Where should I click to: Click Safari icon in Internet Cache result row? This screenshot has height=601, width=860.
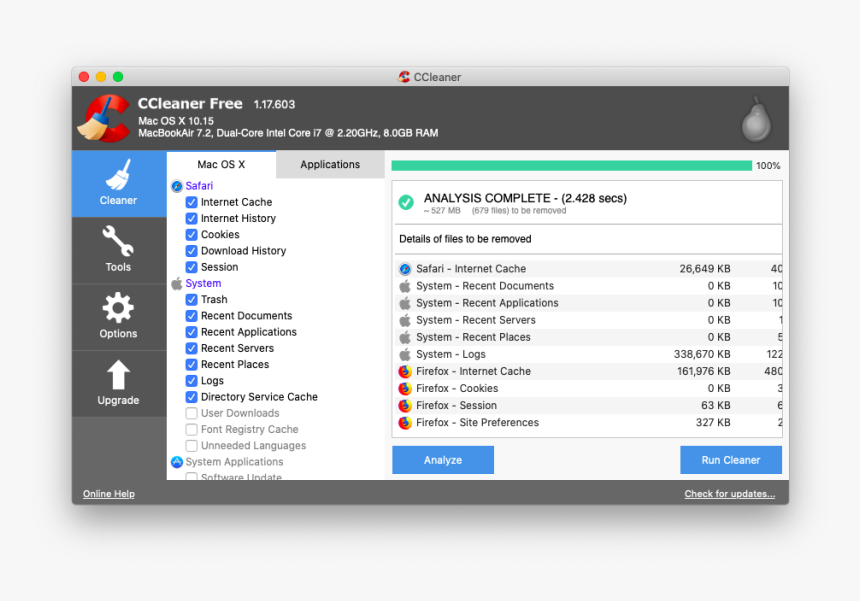pos(405,269)
